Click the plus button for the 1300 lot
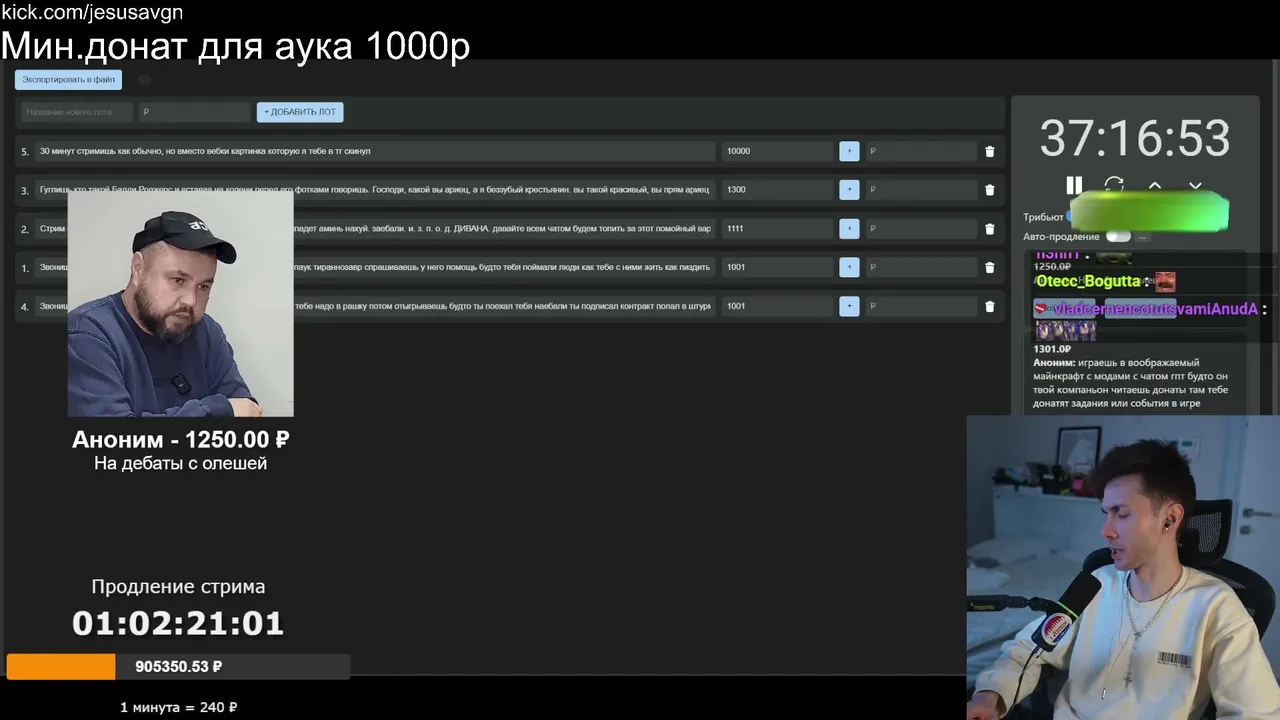The width and height of the screenshot is (1280, 720). coord(849,190)
